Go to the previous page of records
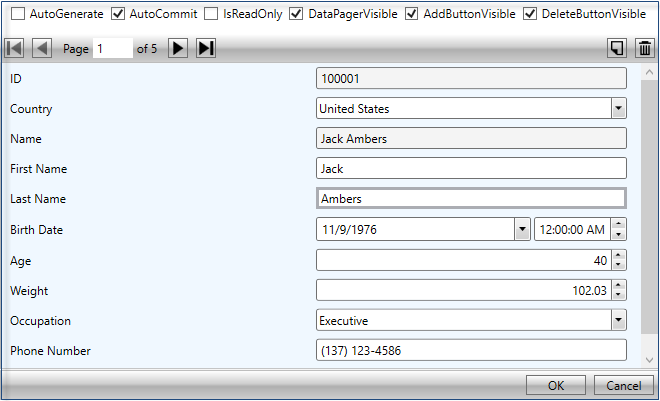The width and height of the screenshot is (660, 401). [42, 48]
